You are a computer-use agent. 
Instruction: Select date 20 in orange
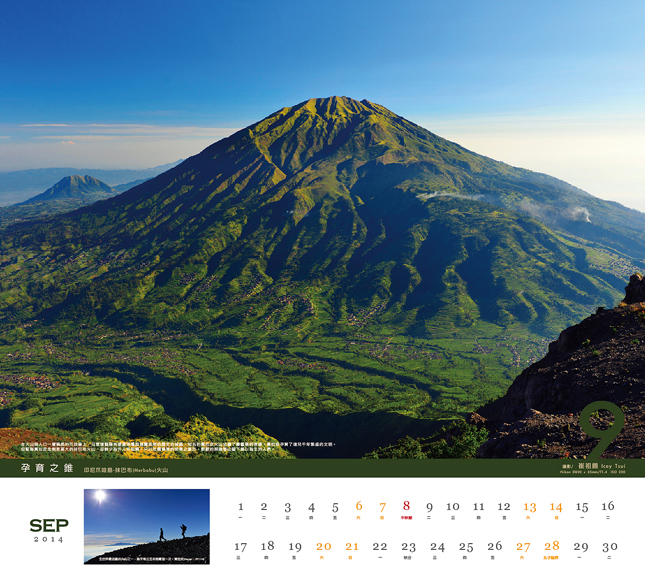click(323, 547)
